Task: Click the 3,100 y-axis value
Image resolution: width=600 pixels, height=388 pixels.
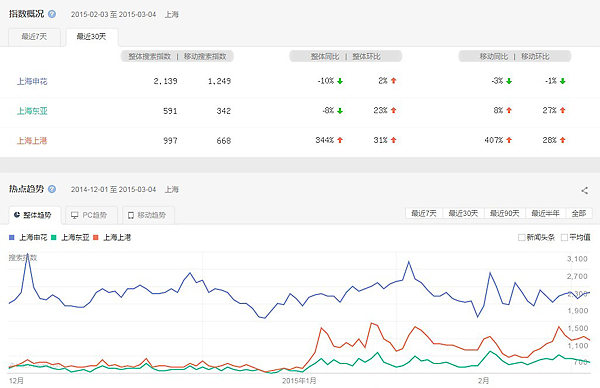Action: (577, 259)
